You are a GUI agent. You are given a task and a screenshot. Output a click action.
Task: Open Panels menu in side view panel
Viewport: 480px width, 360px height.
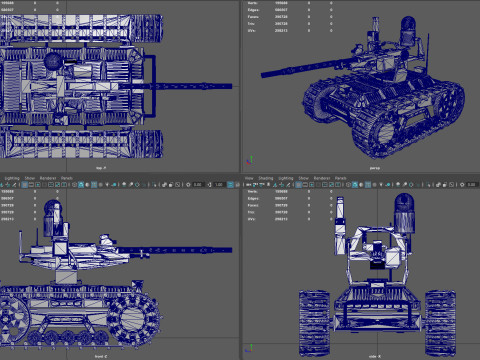pyautogui.click(x=340, y=178)
